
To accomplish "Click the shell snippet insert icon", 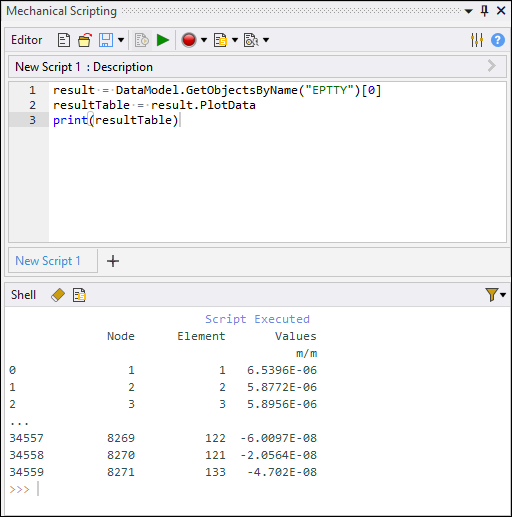I will [79, 295].
